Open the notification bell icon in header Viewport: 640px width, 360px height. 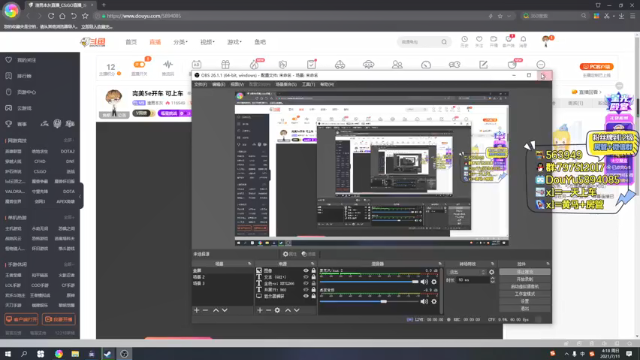(x=523, y=40)
